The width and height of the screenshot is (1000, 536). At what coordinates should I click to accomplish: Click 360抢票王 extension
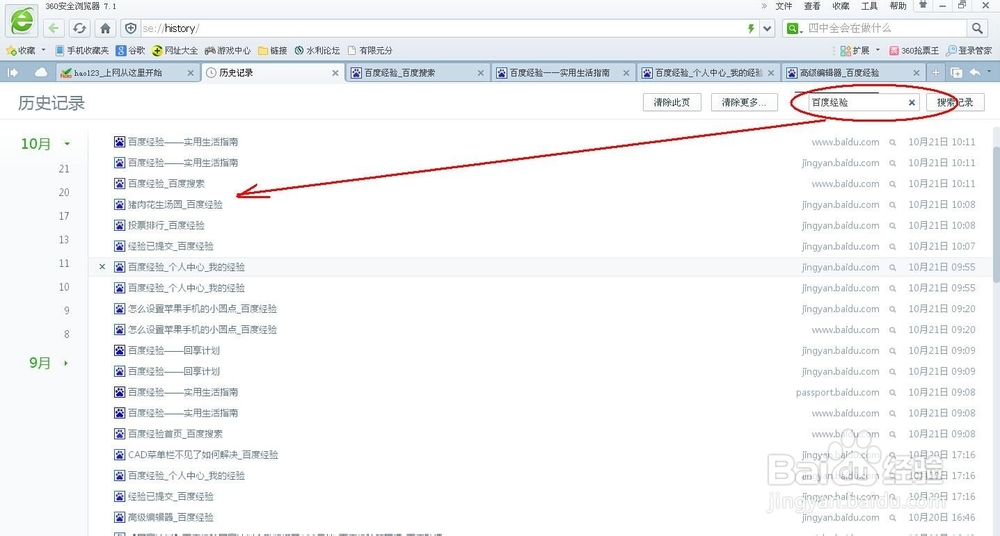coord(914,50)
